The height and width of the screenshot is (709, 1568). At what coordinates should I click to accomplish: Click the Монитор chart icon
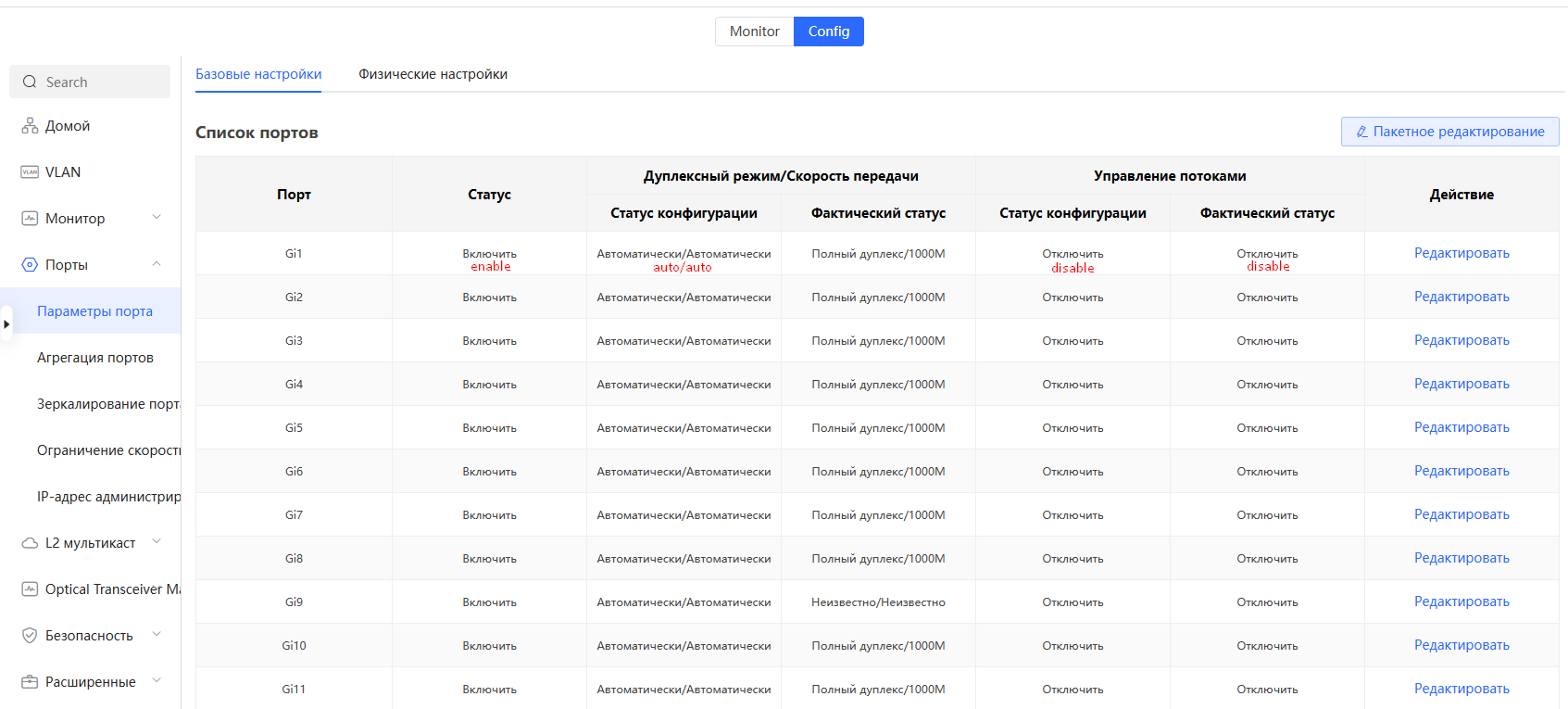point(30,219)
